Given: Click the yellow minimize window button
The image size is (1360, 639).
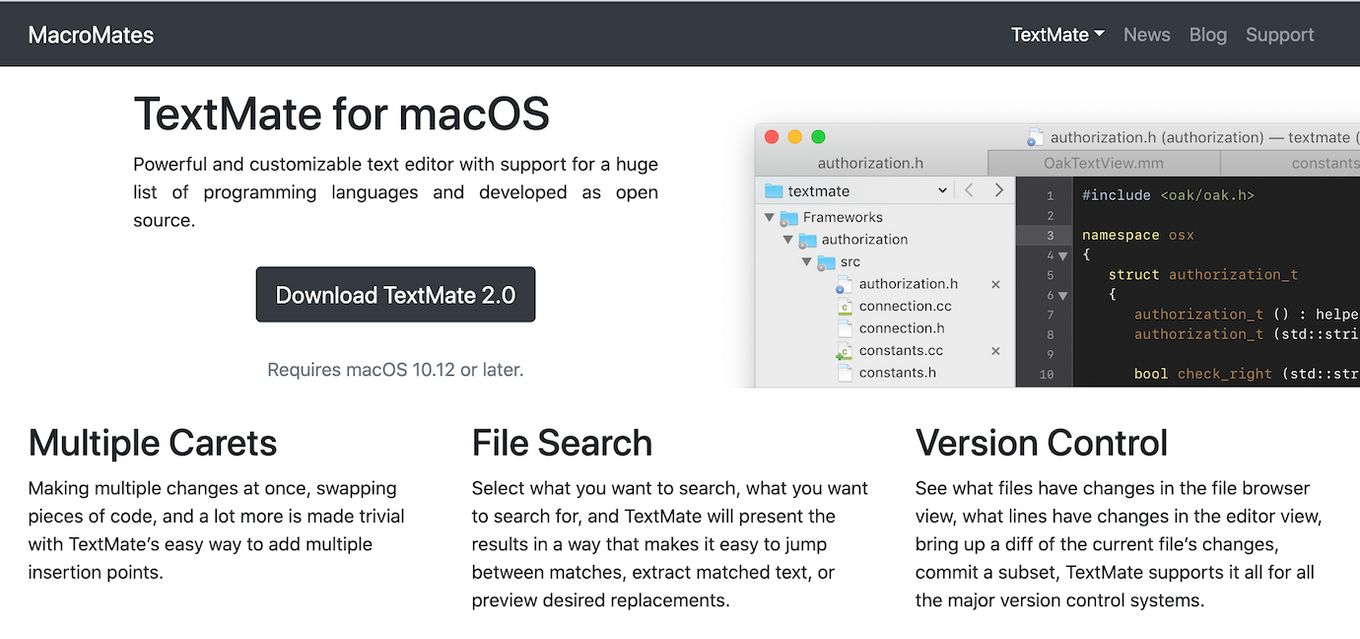Looking at the screenshot, I should point(795,137).
